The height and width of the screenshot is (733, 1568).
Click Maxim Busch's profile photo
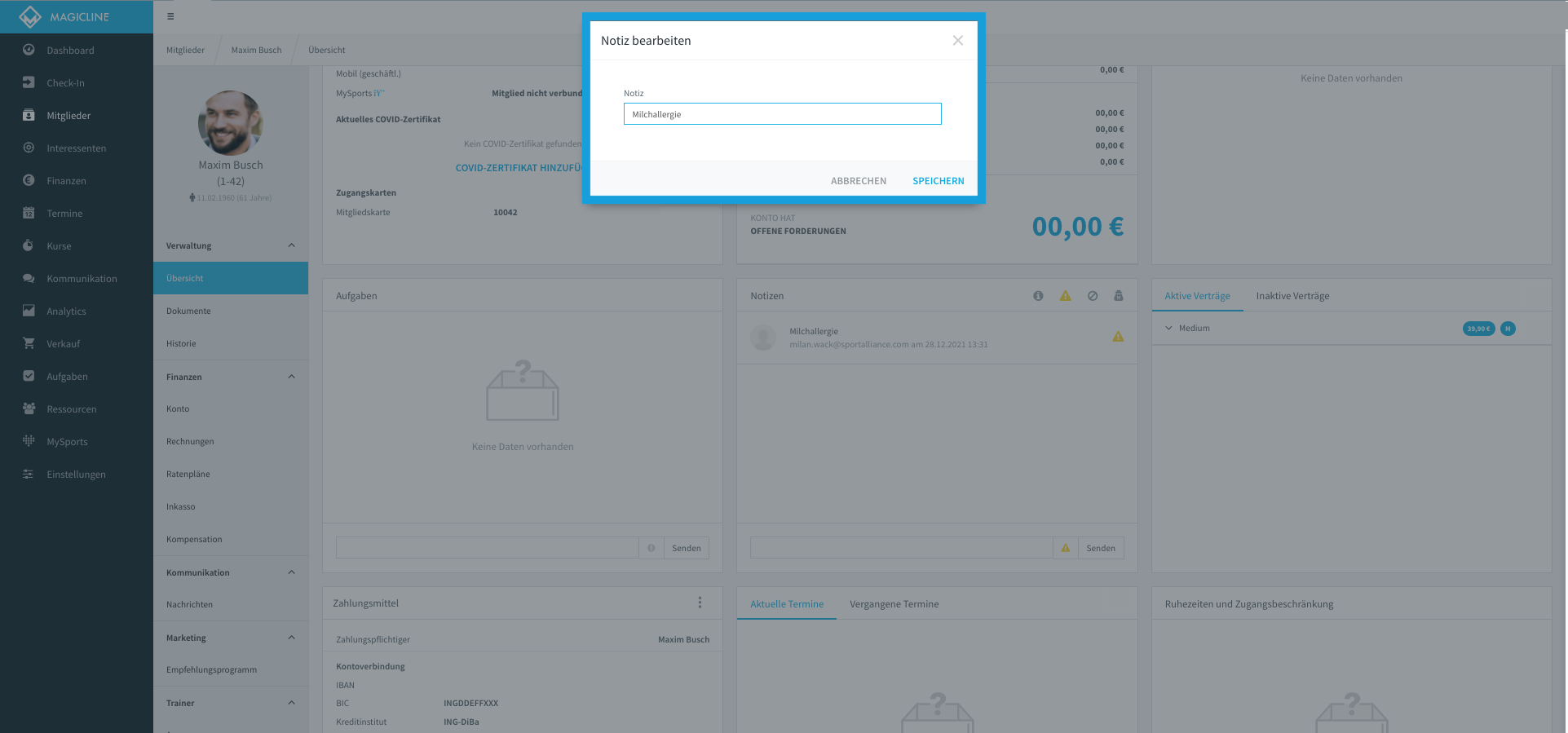pos(231,123)
